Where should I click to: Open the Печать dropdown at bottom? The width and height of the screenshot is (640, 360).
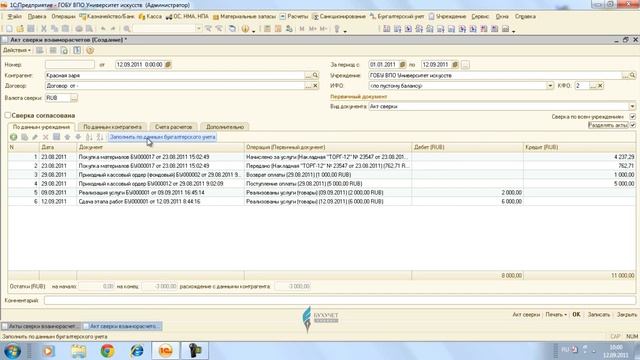point(556,314)
